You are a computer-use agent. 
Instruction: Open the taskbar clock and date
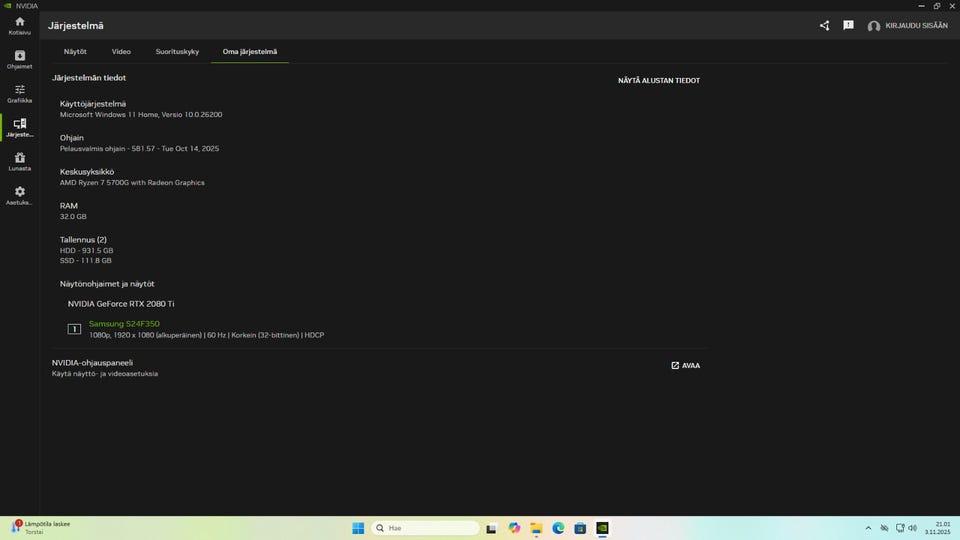pos(937,528)
